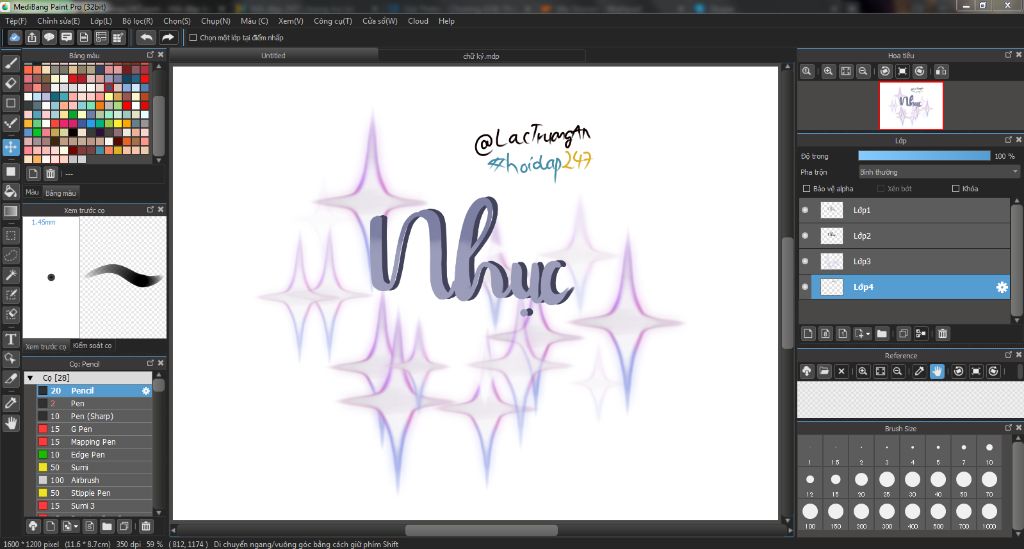Viewport: 1024px width, 549px height.
Task: Open the Bộ lọc(R) menu
Action: [x=138, y=21]
